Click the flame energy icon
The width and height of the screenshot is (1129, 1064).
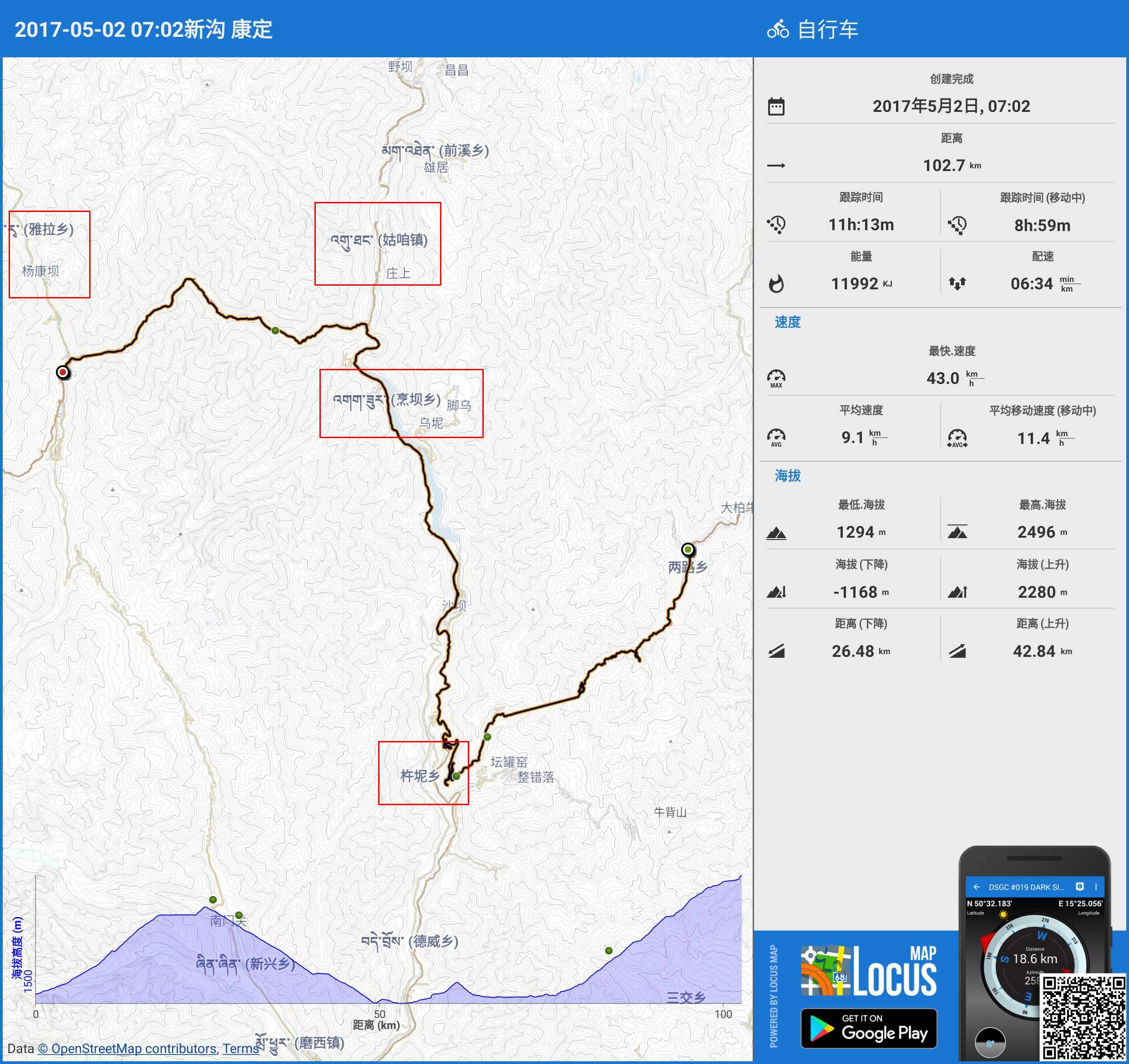click(x=776, y=283)
